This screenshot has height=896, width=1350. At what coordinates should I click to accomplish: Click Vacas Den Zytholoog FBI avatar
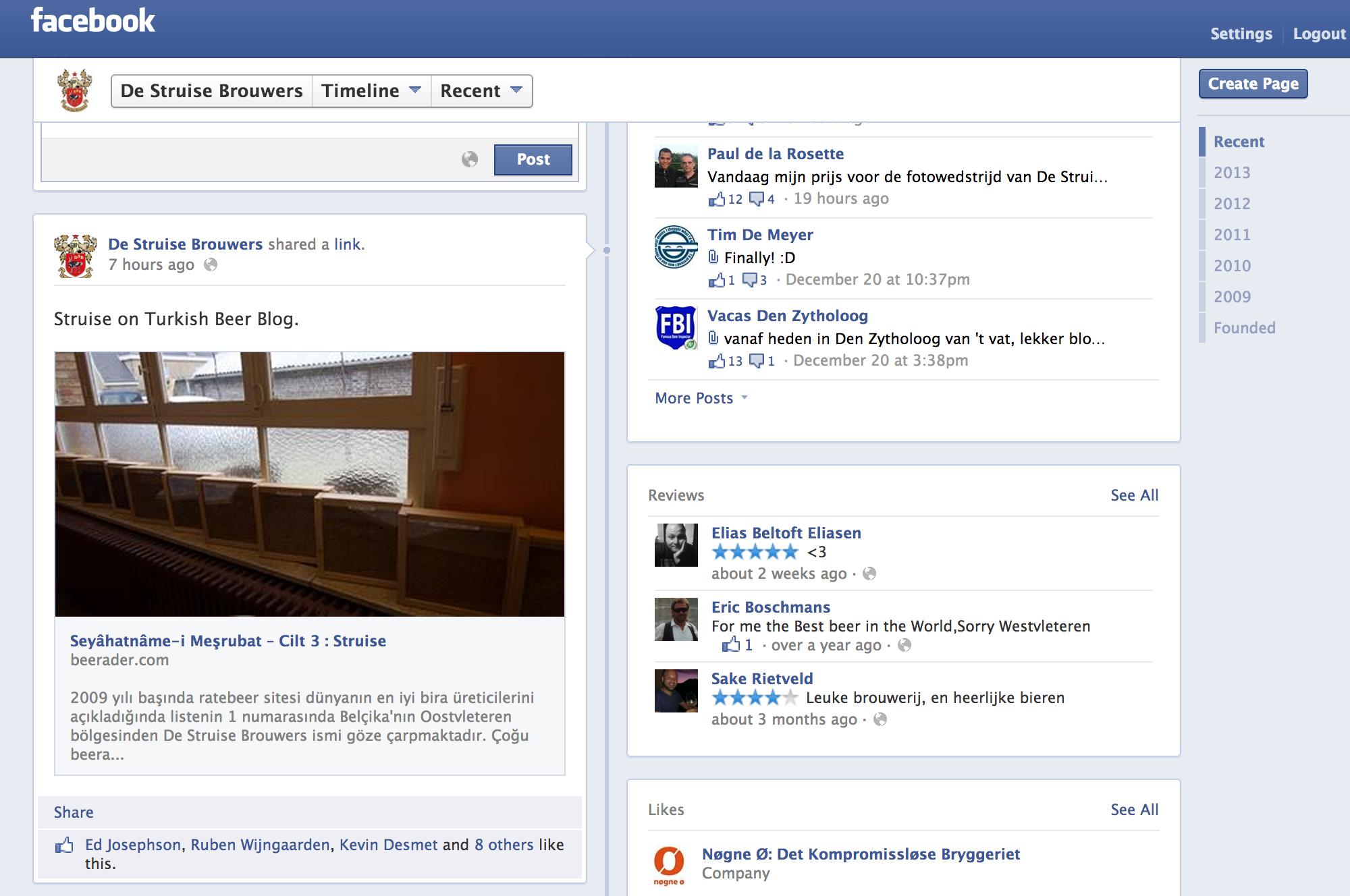[676, 328]
